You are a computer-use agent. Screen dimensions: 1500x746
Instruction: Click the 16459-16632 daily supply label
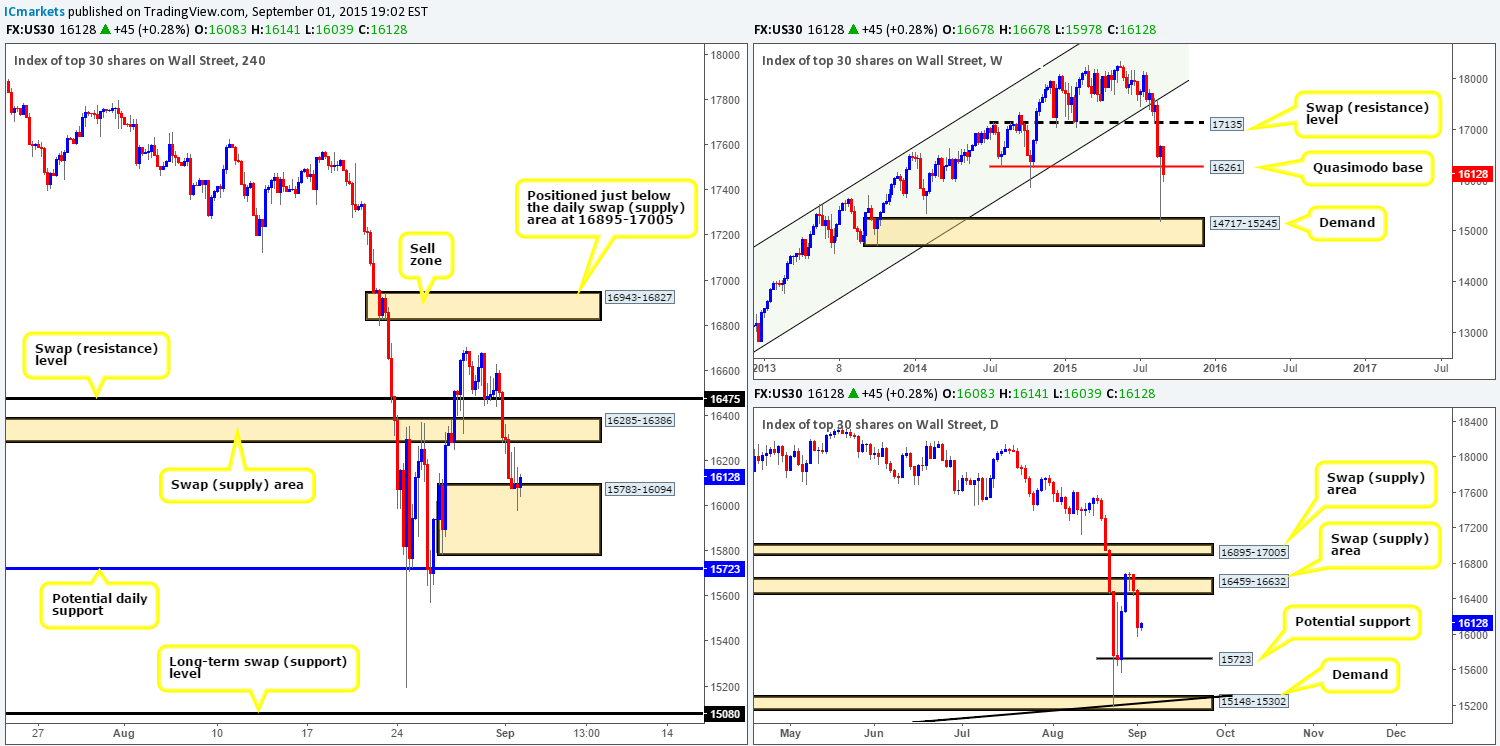(1254, 580)
